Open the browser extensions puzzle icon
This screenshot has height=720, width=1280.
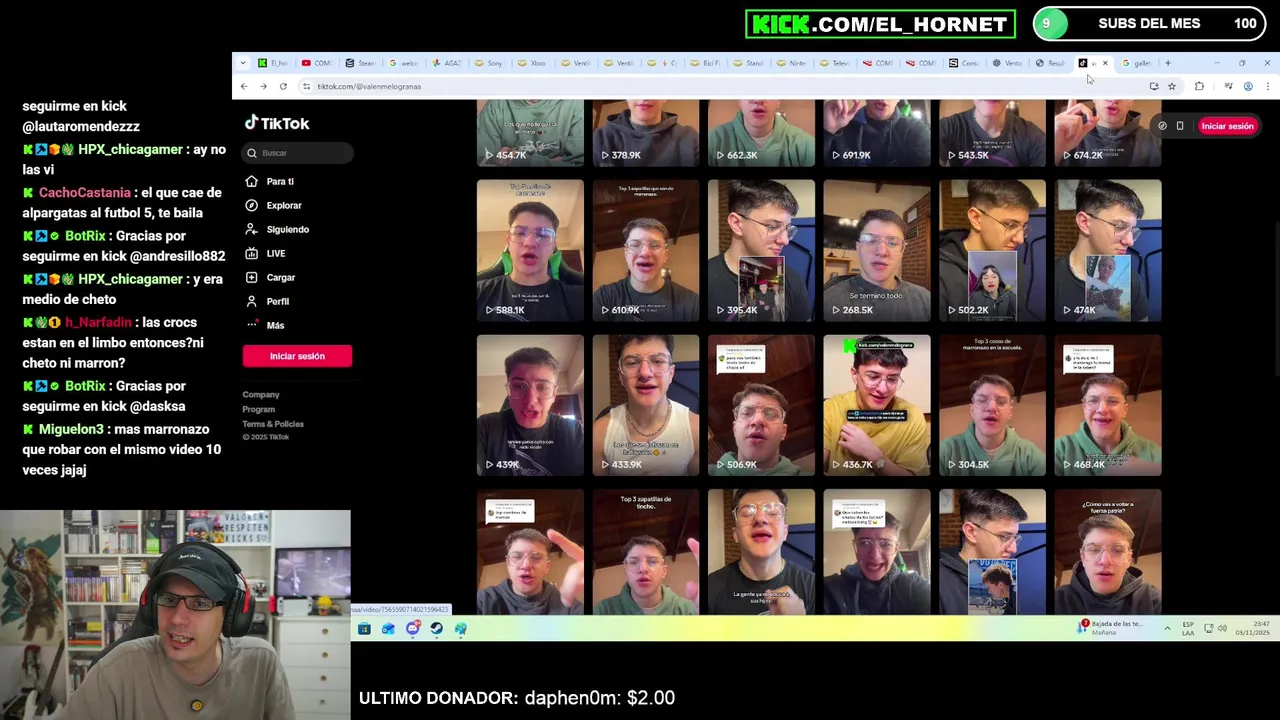pos(1199,86)
